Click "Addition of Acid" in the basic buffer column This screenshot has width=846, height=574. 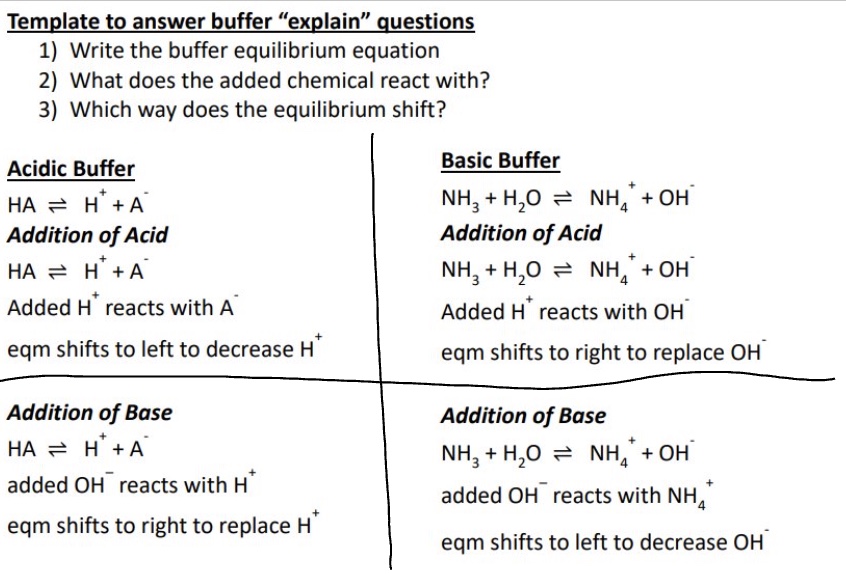tap(521, 234)
